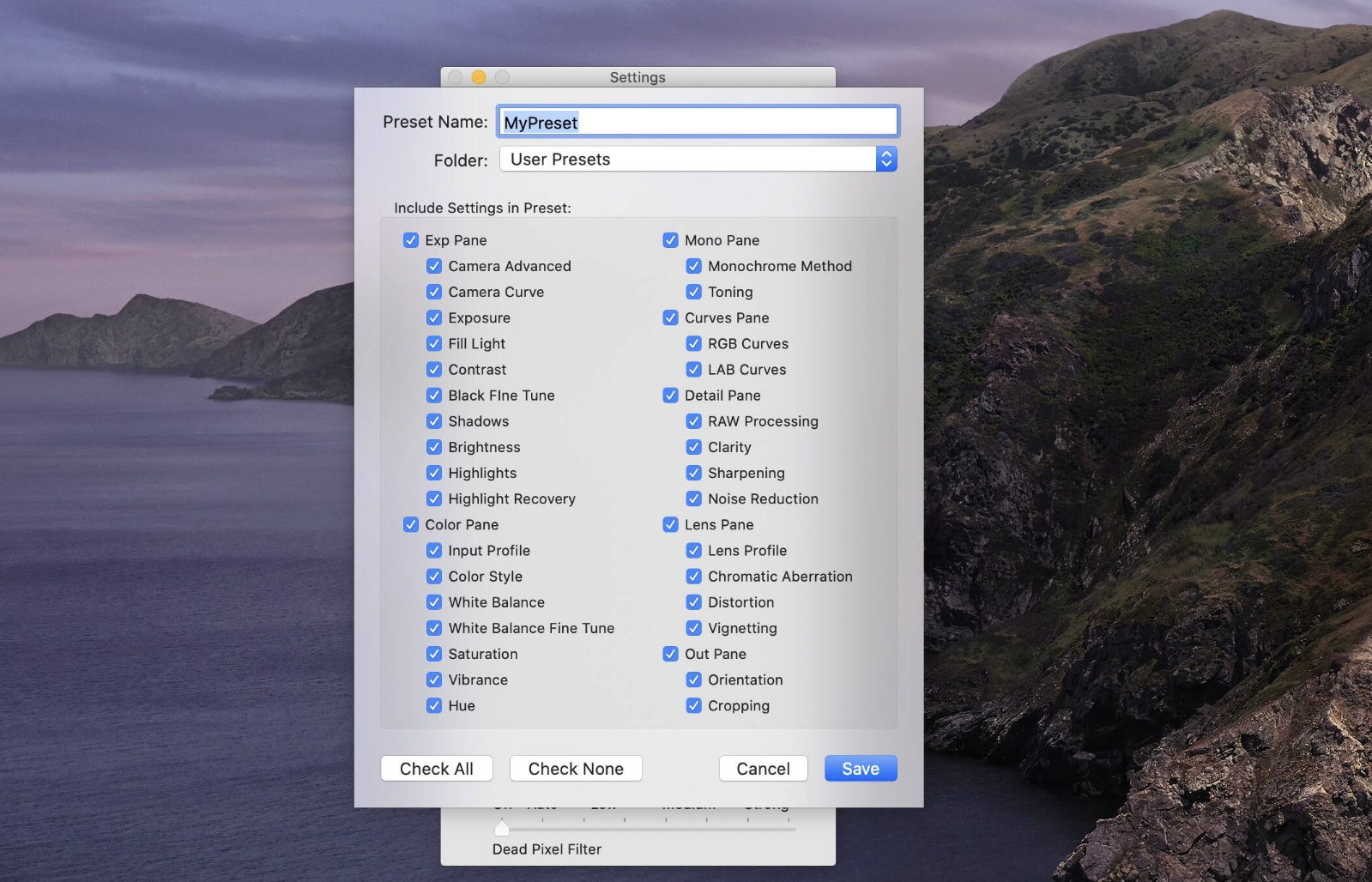Click the Preset Name text field
The width and height of the screenshot is (1372, 882).
tap(698, 122)
